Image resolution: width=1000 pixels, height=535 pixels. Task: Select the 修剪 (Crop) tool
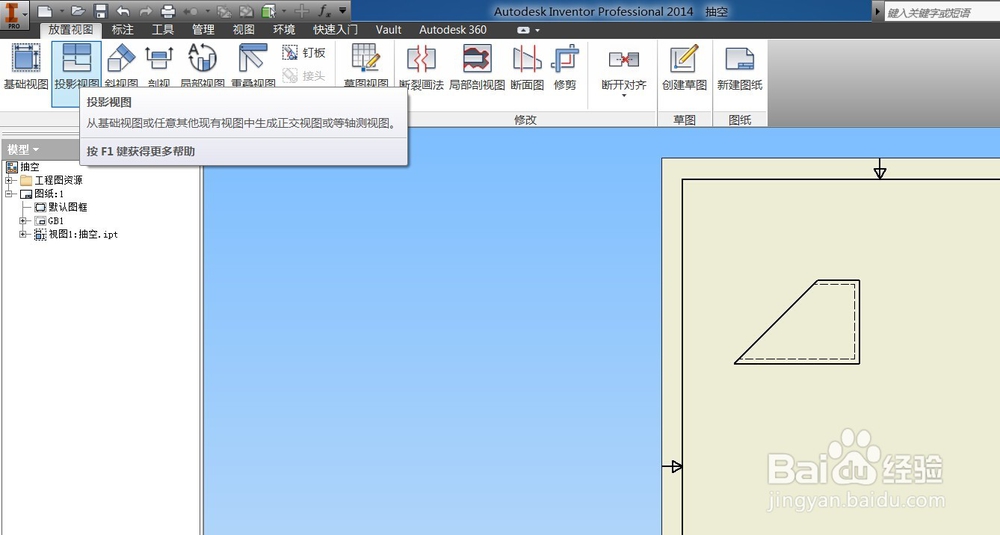(x=565, y=66)
